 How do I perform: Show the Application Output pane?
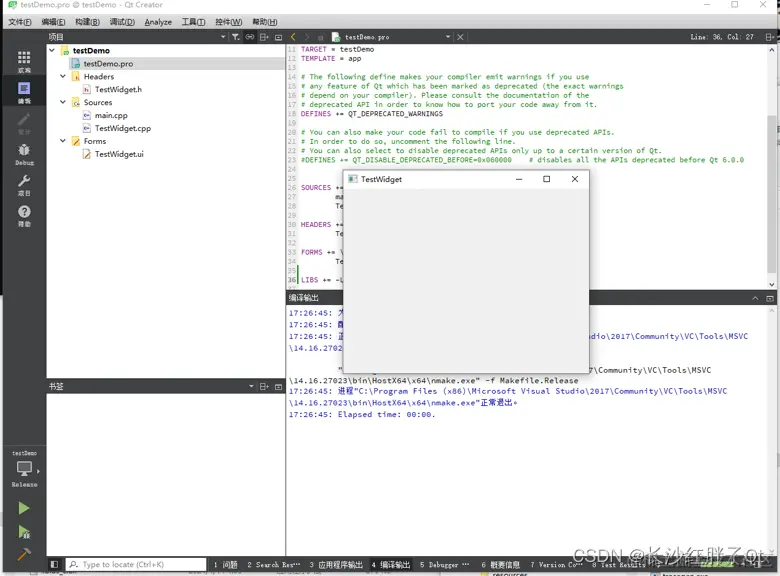(x=336, y=565)
